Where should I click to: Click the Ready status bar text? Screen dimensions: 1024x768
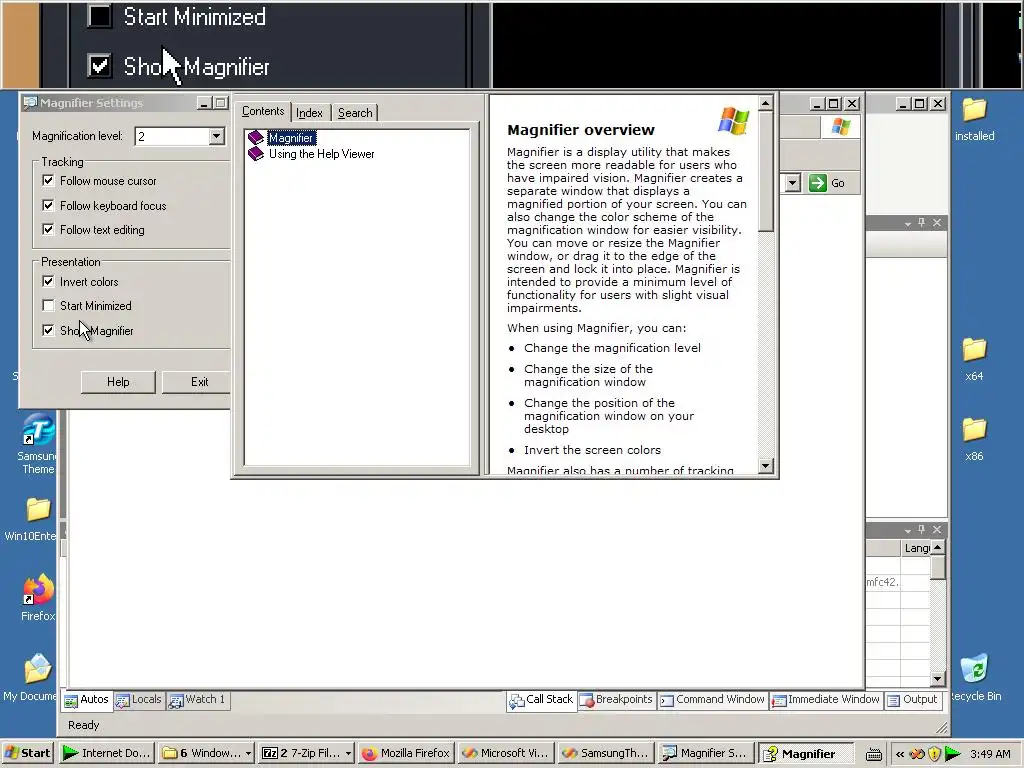(84, 725)
